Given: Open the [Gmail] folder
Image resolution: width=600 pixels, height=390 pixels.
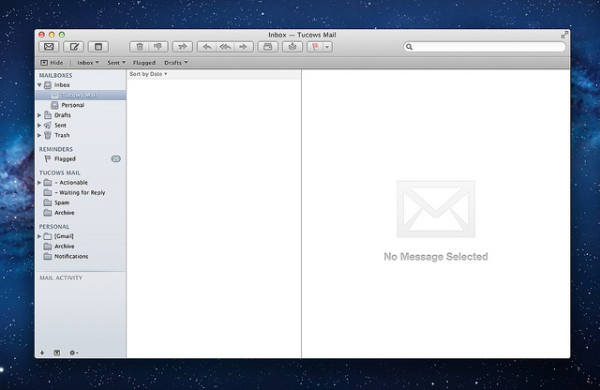Looking at the screenshot, I should click(64, 236).
